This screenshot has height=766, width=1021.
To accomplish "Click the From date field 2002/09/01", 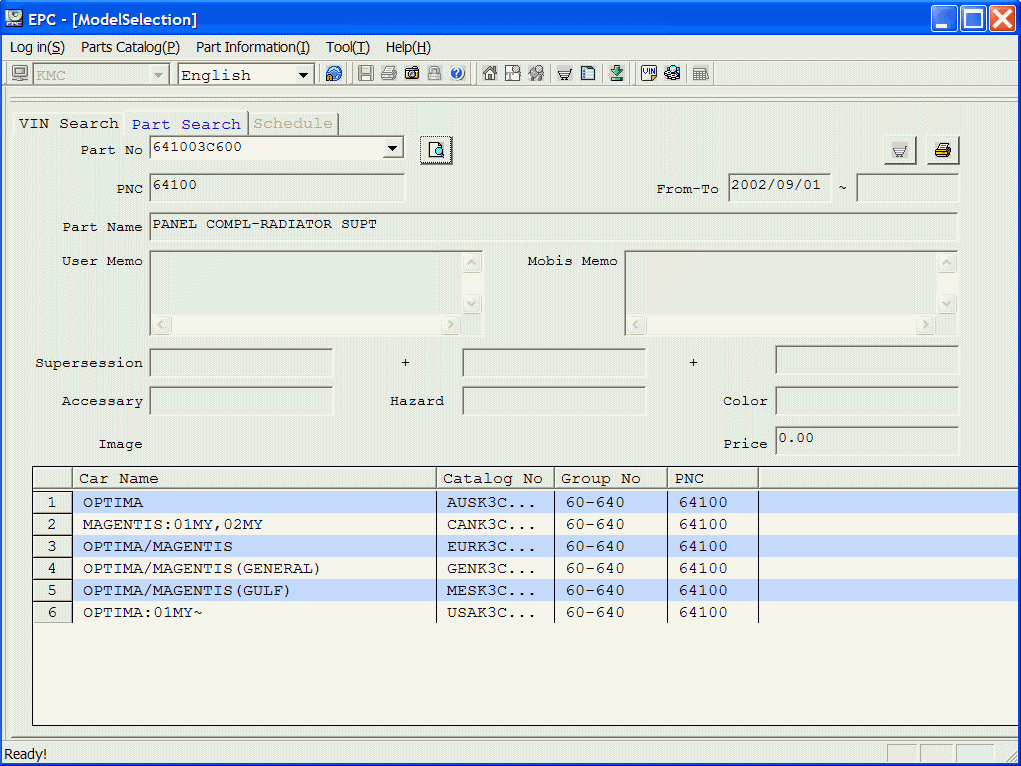I will pos(779,188).
